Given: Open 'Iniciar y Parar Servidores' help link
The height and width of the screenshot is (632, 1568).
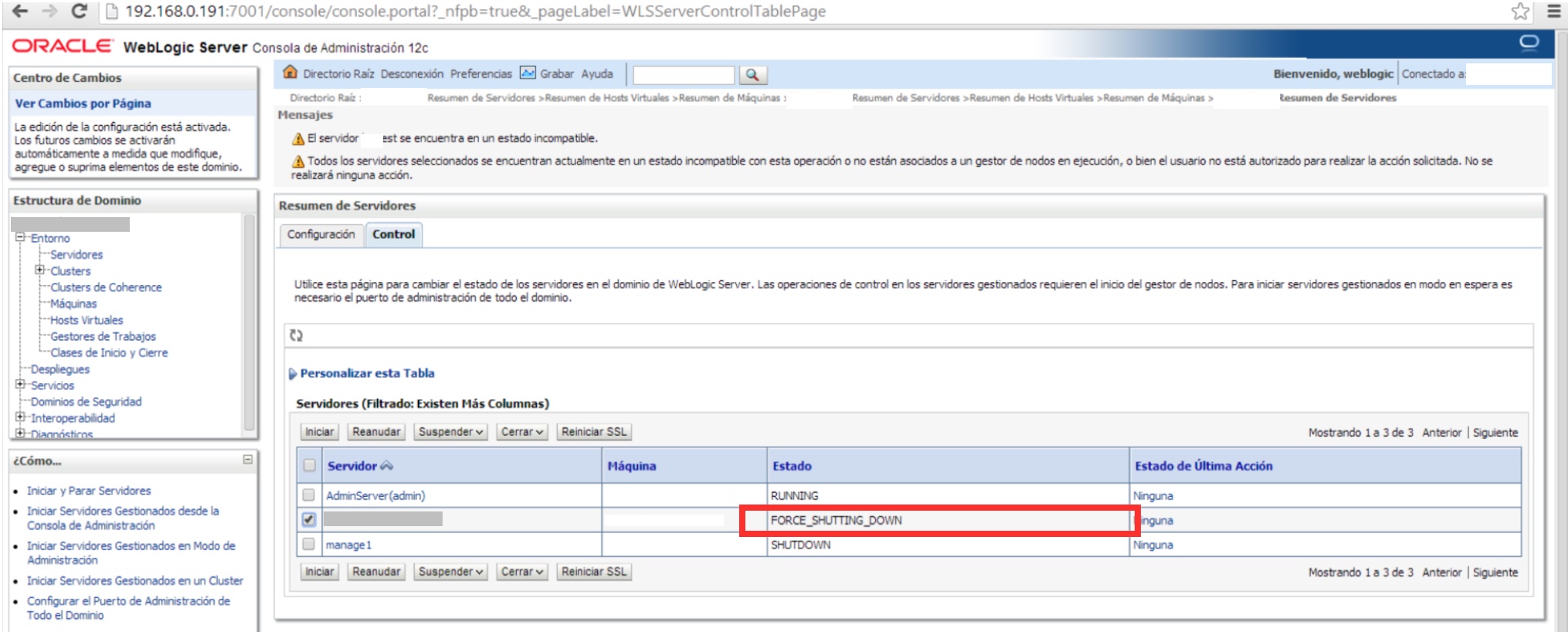Looking at the screenshot, I should pos(89,491).
